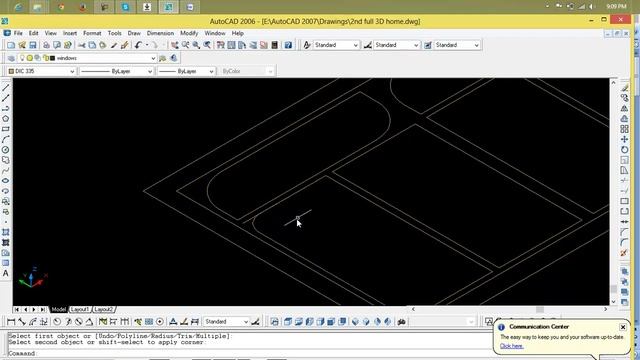Select the Ellipse tool in Draw toolbar
This screenshot has width=640, height=360.
coord(6,181)
